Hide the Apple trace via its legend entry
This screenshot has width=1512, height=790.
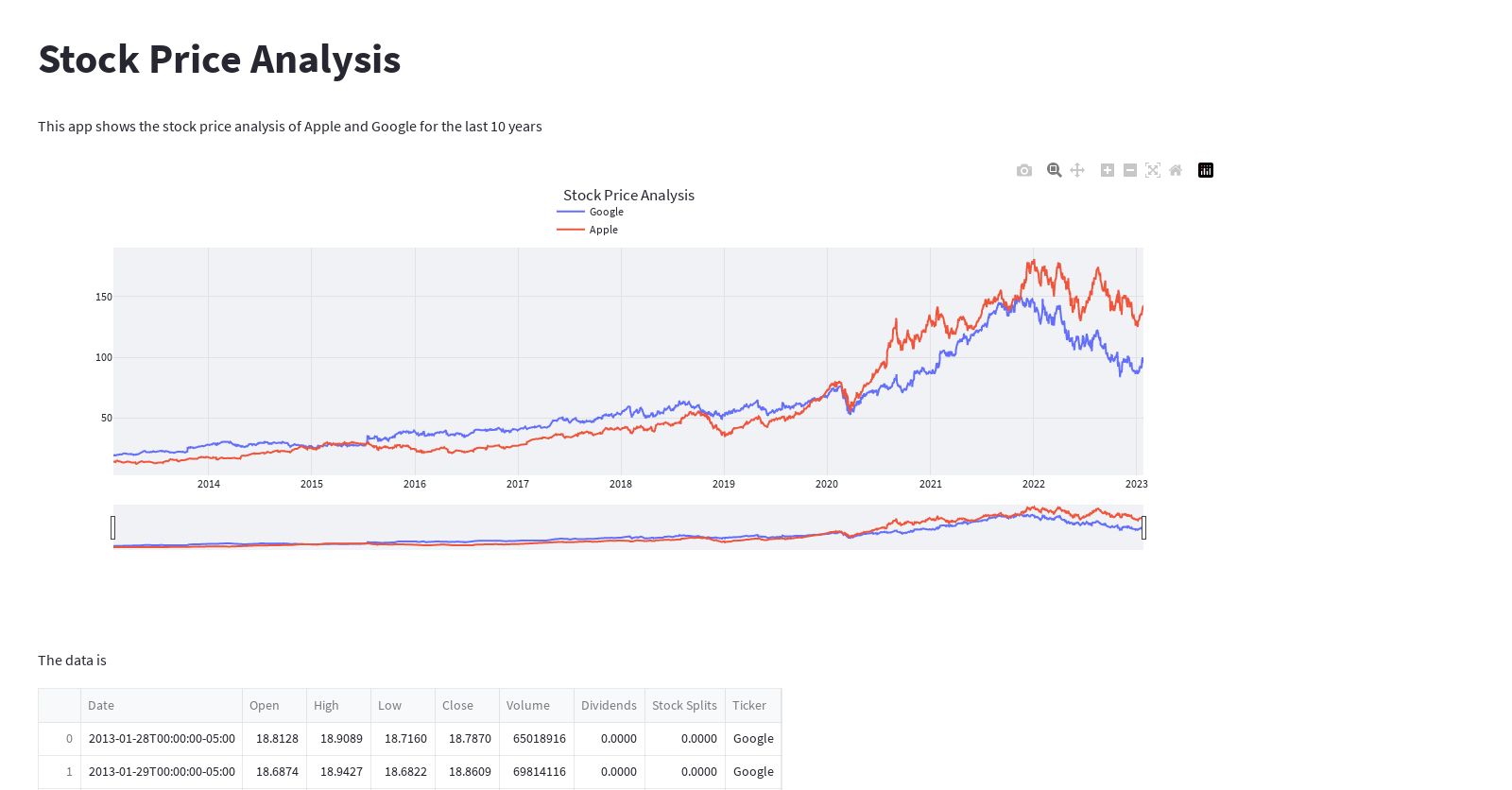click(604, 230)
